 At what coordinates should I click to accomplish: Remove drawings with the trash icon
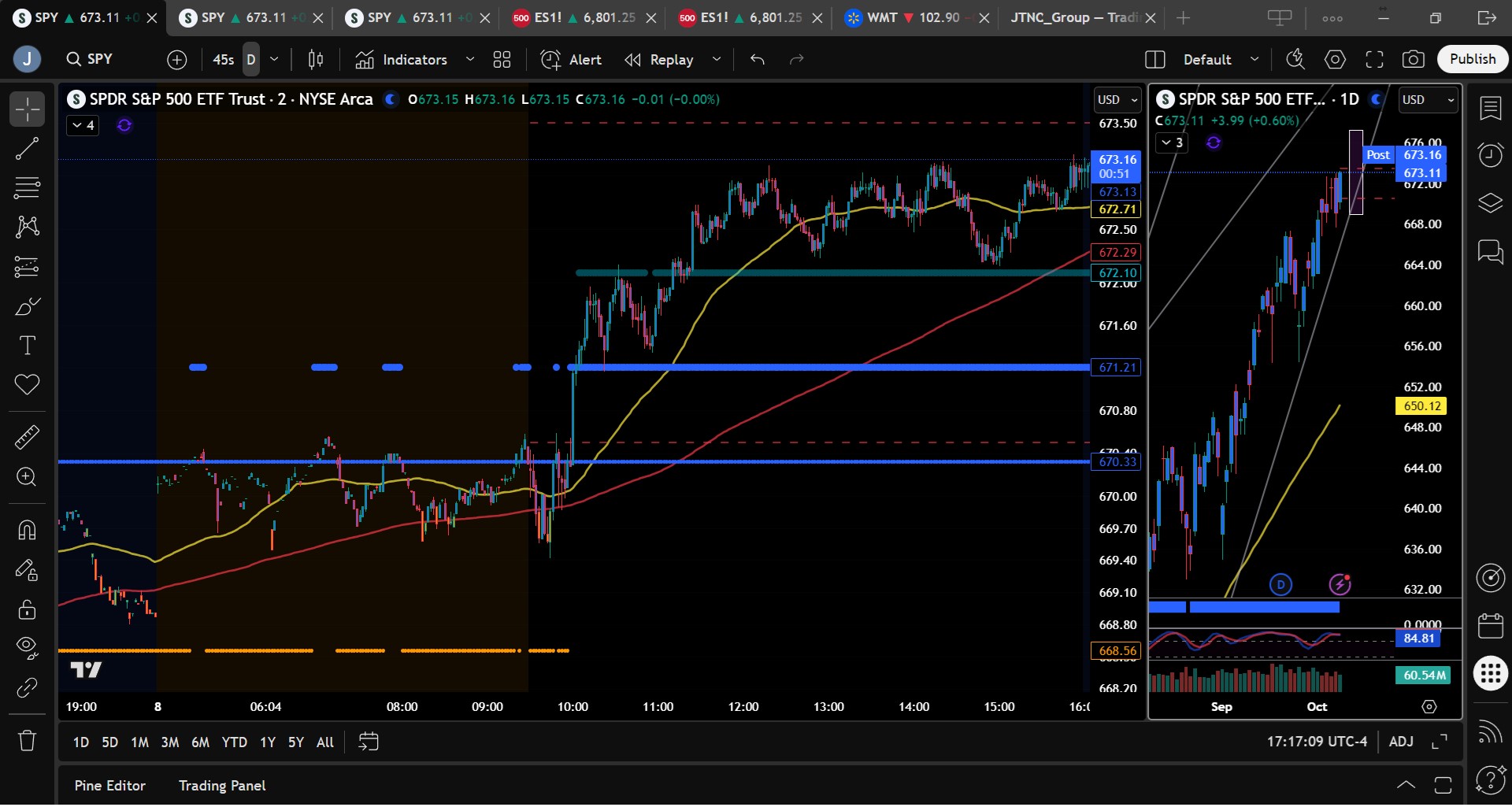[27, 741]
